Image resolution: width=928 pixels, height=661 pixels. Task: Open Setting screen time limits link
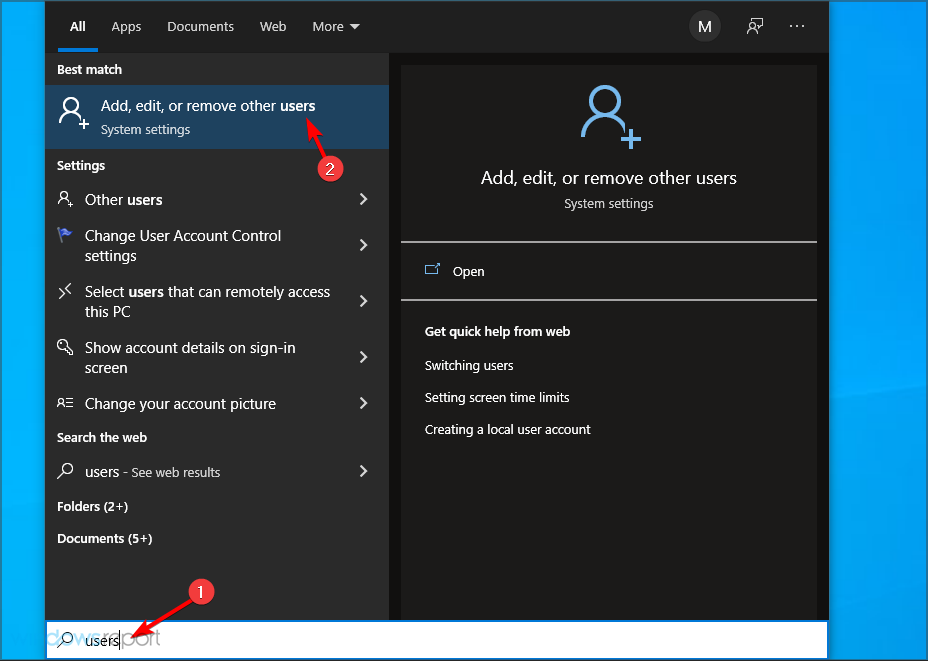click(x=497, y=398)
